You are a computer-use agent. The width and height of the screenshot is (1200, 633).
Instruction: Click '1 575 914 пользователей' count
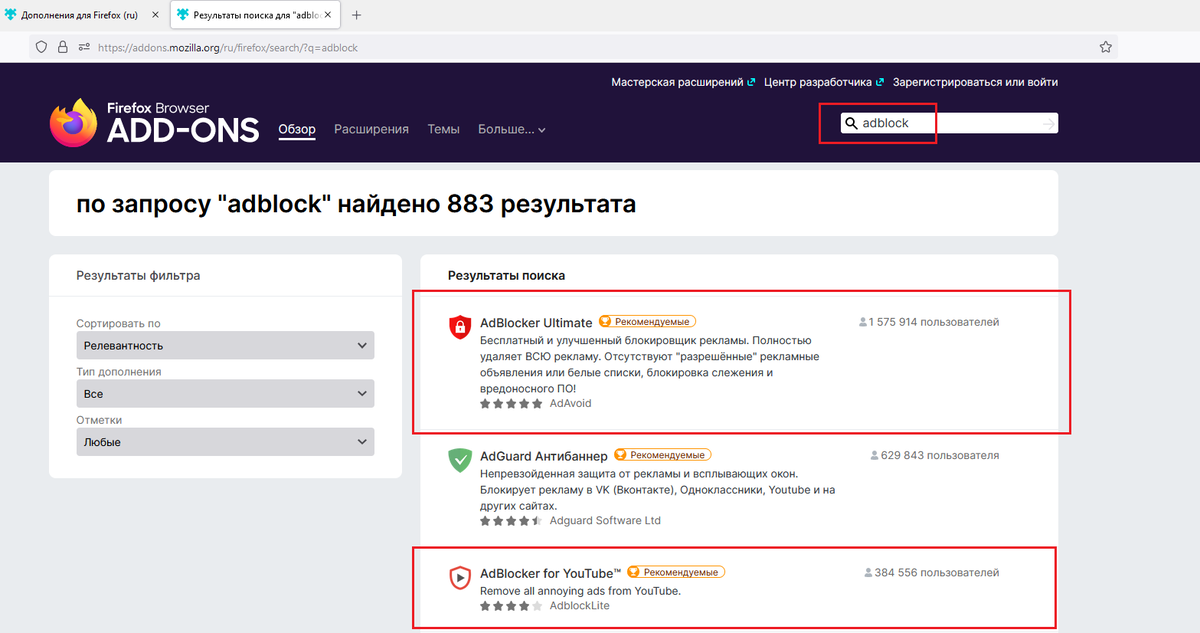point(929,322)
